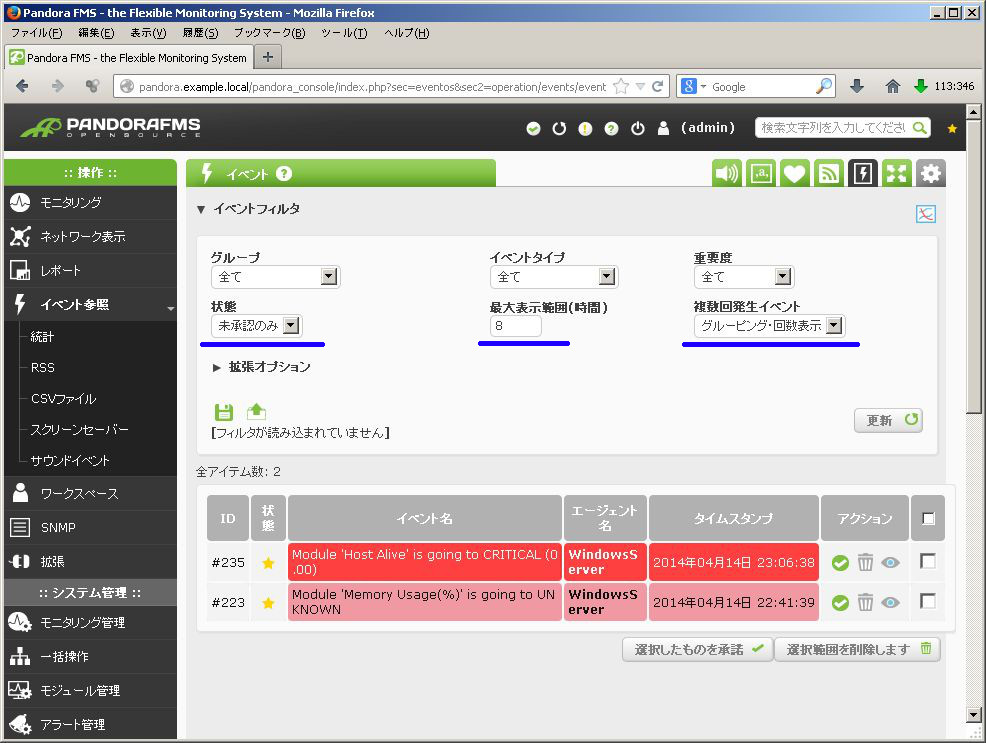Click 選択したものを承認 button
The width and height of the screenshot is (986, 743).
click(x=697, y=649)
